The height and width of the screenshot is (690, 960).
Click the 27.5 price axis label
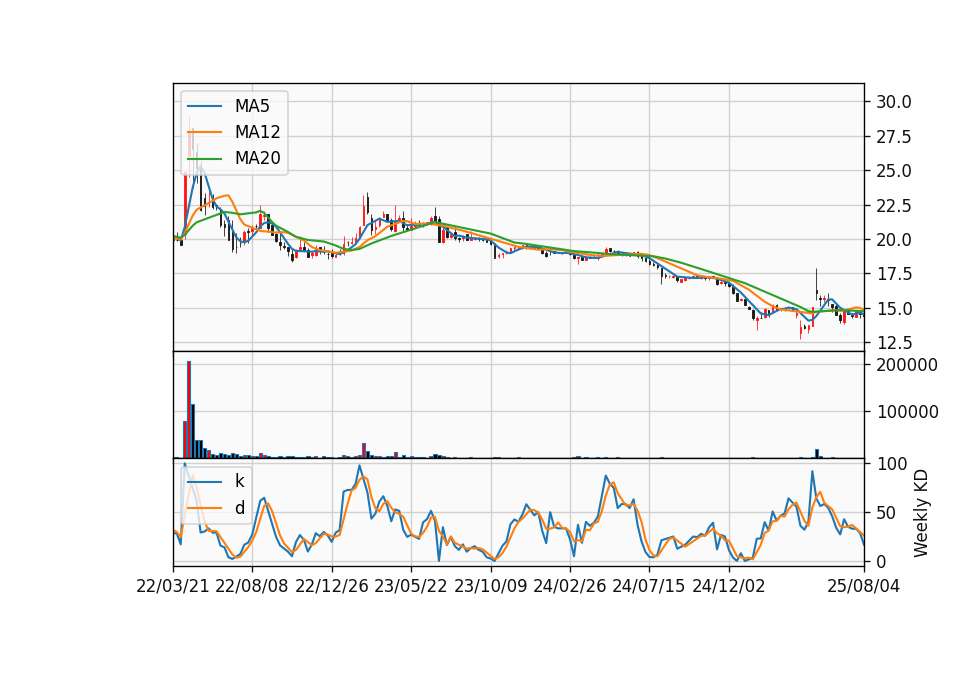(893, 137)
